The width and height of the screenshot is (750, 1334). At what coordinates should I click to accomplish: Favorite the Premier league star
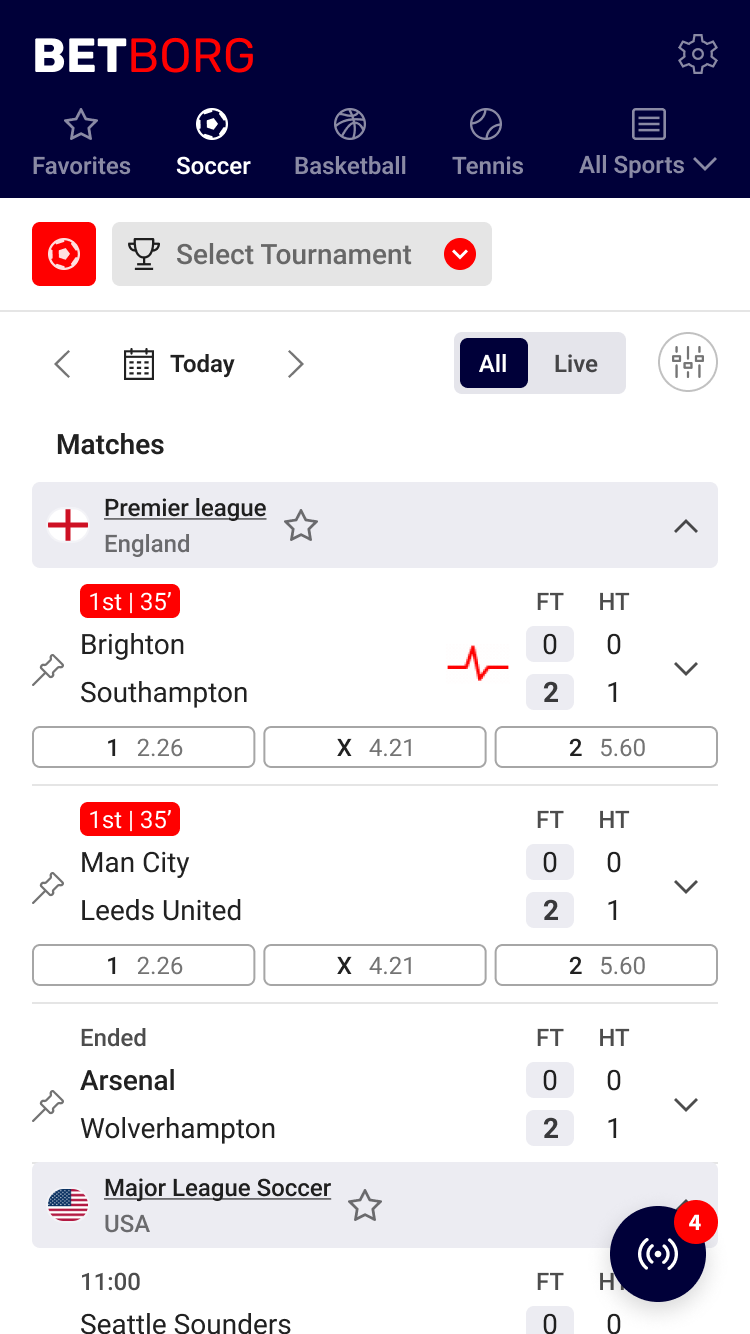pos(301,526)
